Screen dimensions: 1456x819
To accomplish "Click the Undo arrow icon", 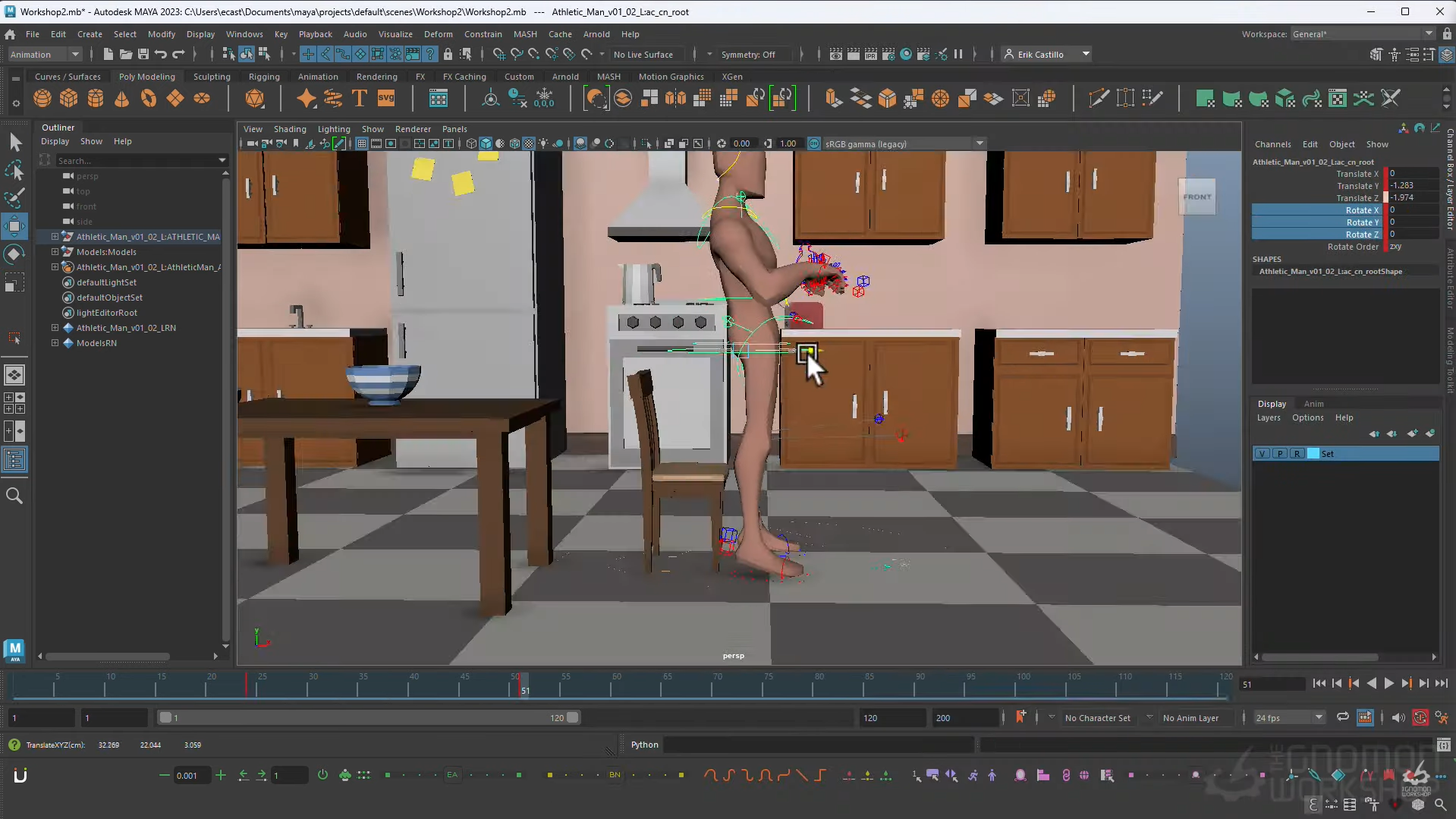I will tap(161, 55).
